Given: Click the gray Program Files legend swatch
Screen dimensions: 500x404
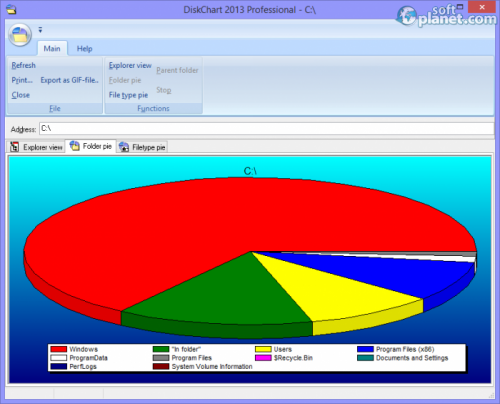Looking at the screenshot, I should (161, 358).
